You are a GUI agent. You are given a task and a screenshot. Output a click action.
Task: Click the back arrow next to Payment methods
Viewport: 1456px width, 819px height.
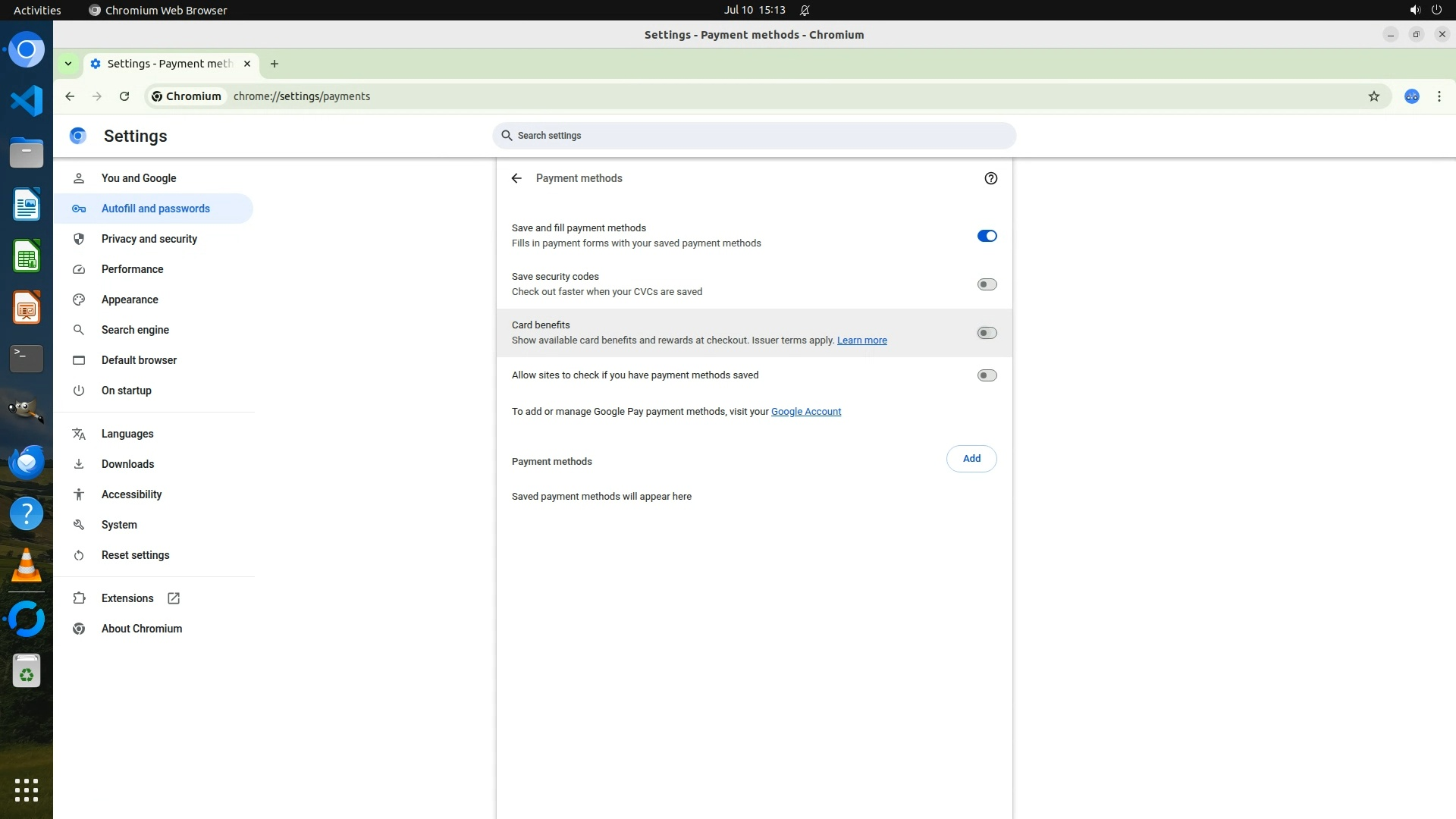(x=516, y=178)
